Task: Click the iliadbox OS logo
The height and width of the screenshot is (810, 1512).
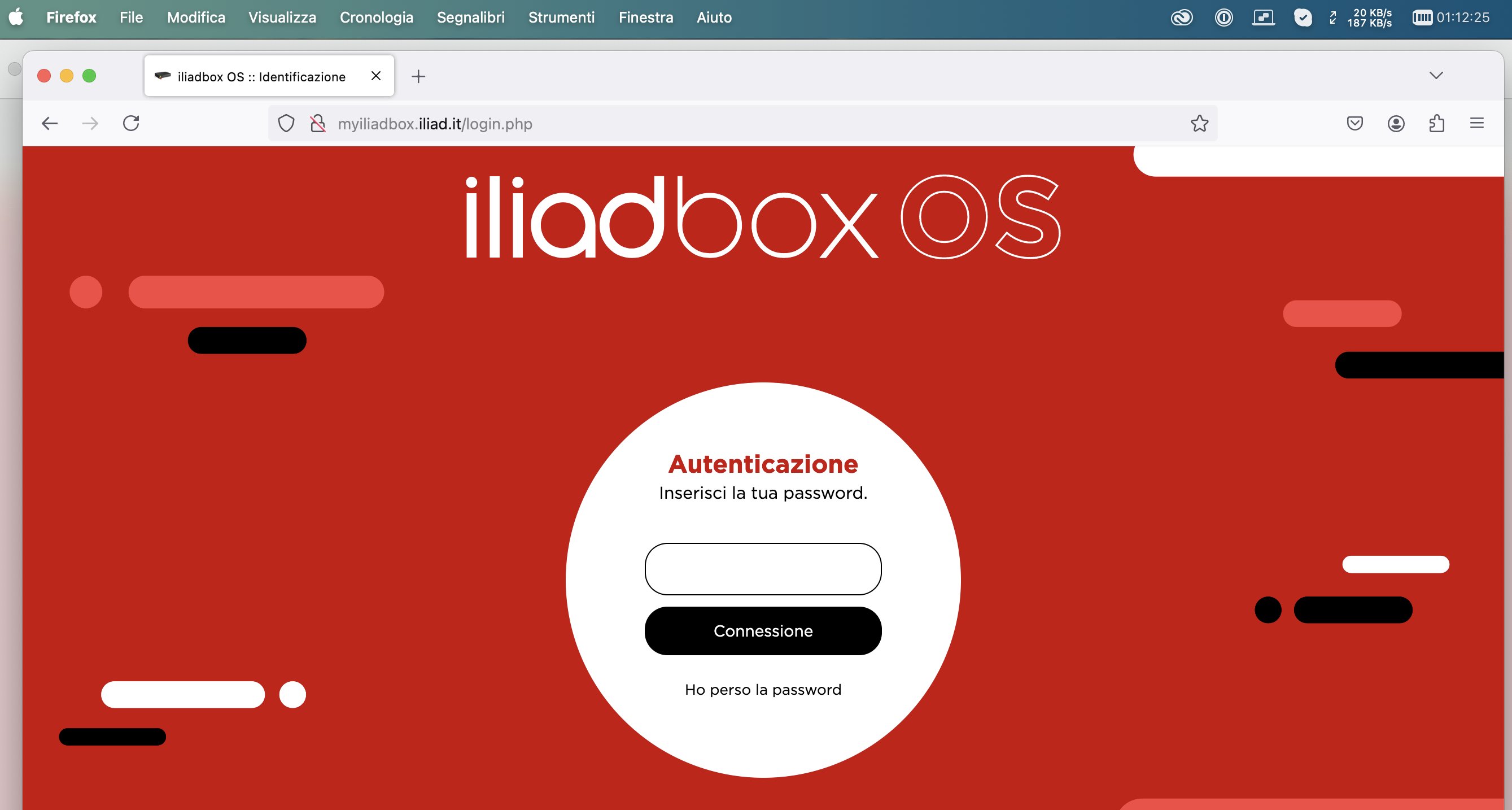Action: (x=763, y=217)
